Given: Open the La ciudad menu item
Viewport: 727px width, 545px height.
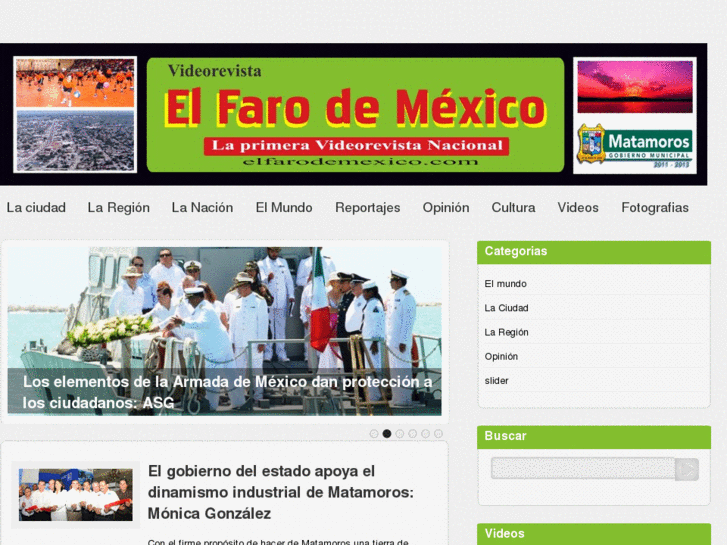Looking at the screenshot, I should [36, 208].
